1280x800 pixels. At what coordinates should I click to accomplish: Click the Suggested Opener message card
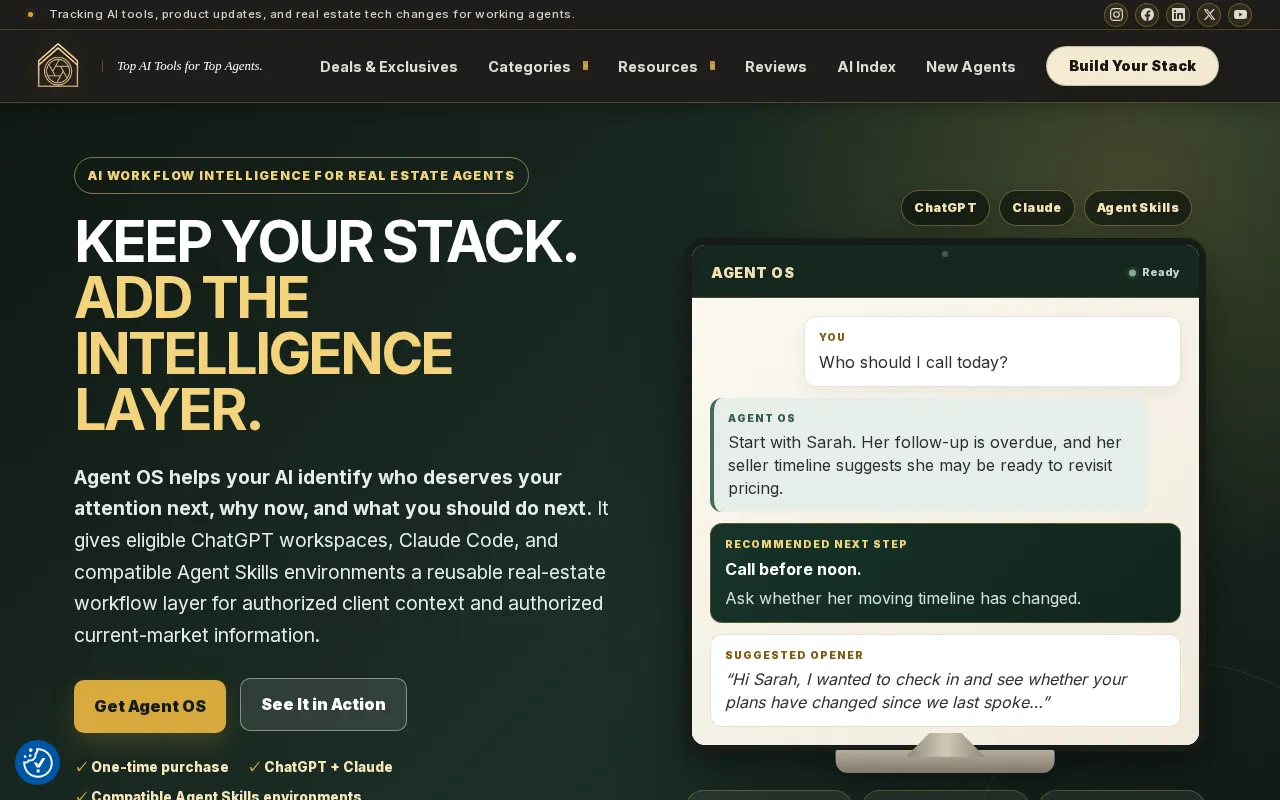tap(945, 680)
